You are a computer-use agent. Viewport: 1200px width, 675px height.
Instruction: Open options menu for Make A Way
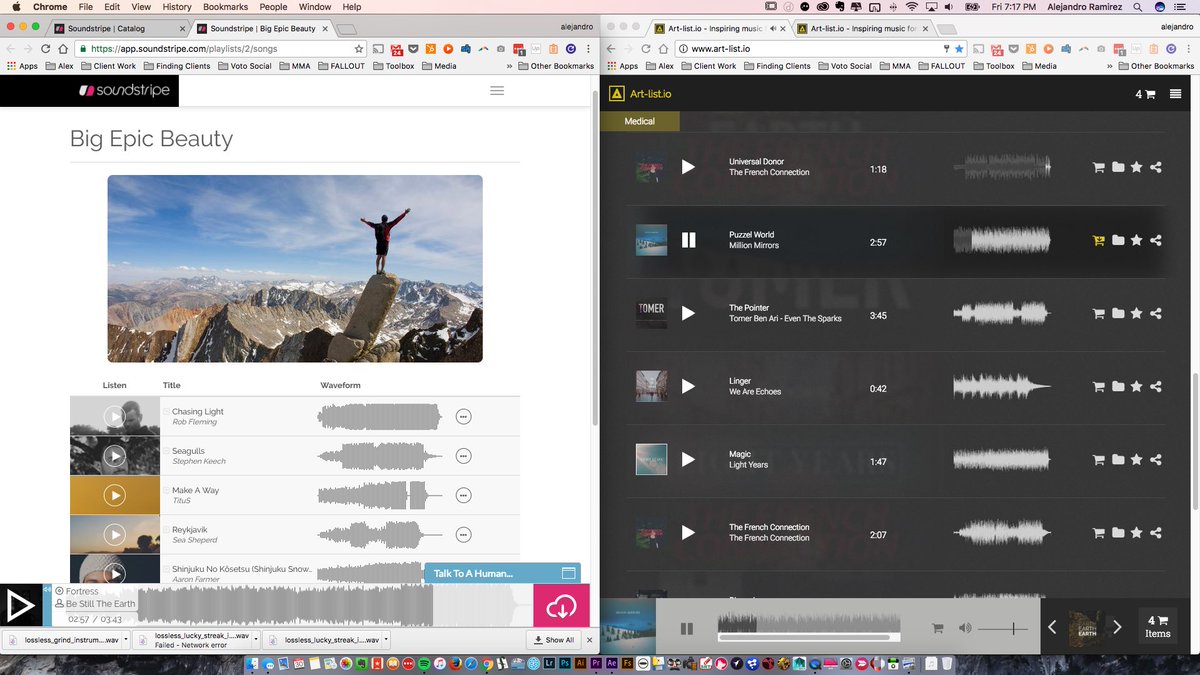[463, 495]
